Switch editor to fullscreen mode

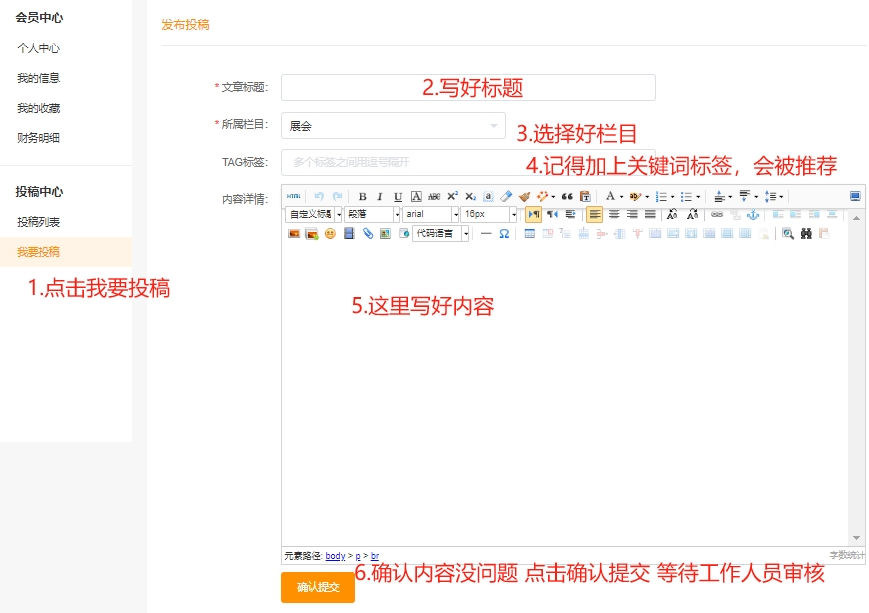855,196
